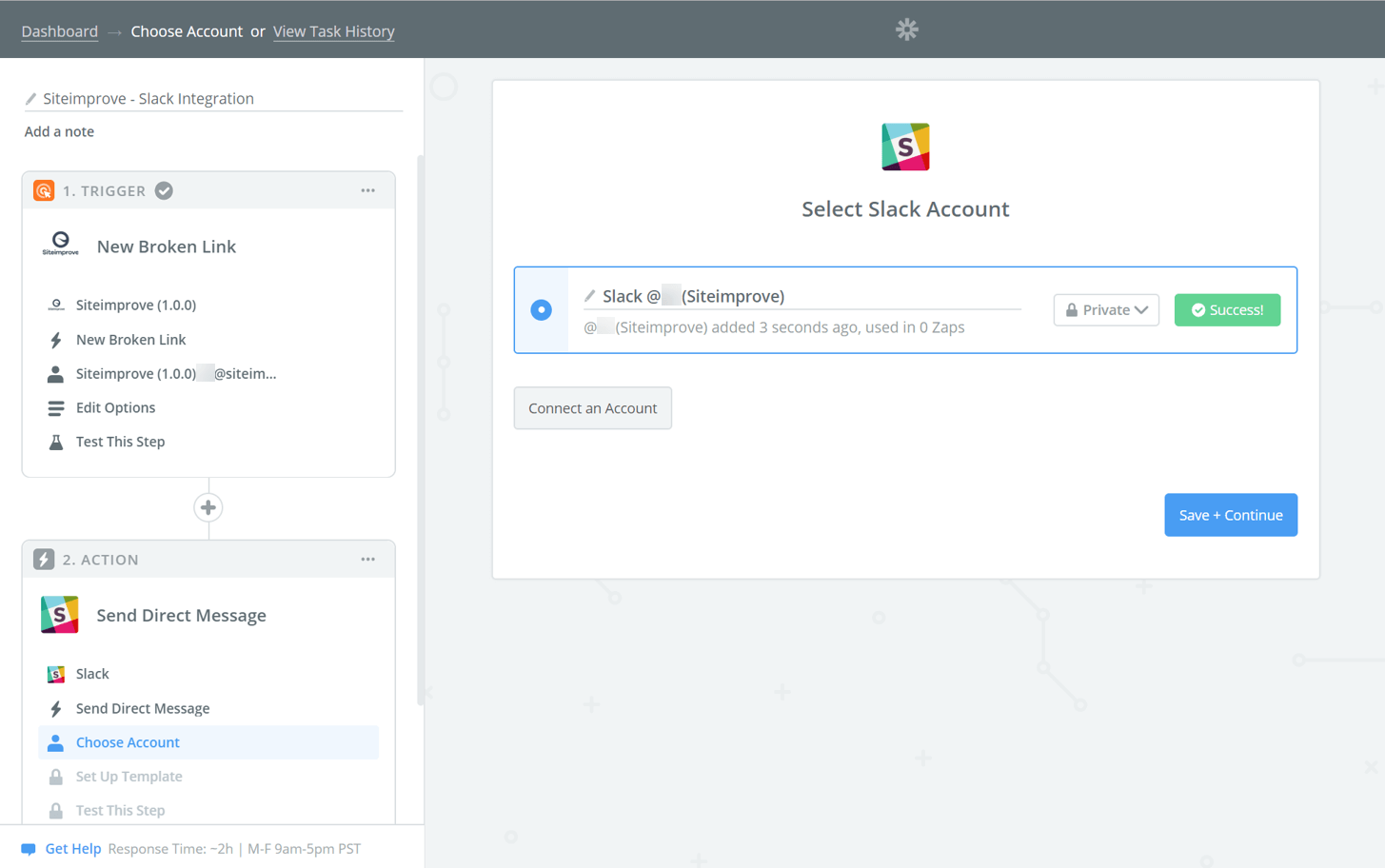1385x868 pixels.
Task: Open the View Task History link
Action: [x=333, y=31]
